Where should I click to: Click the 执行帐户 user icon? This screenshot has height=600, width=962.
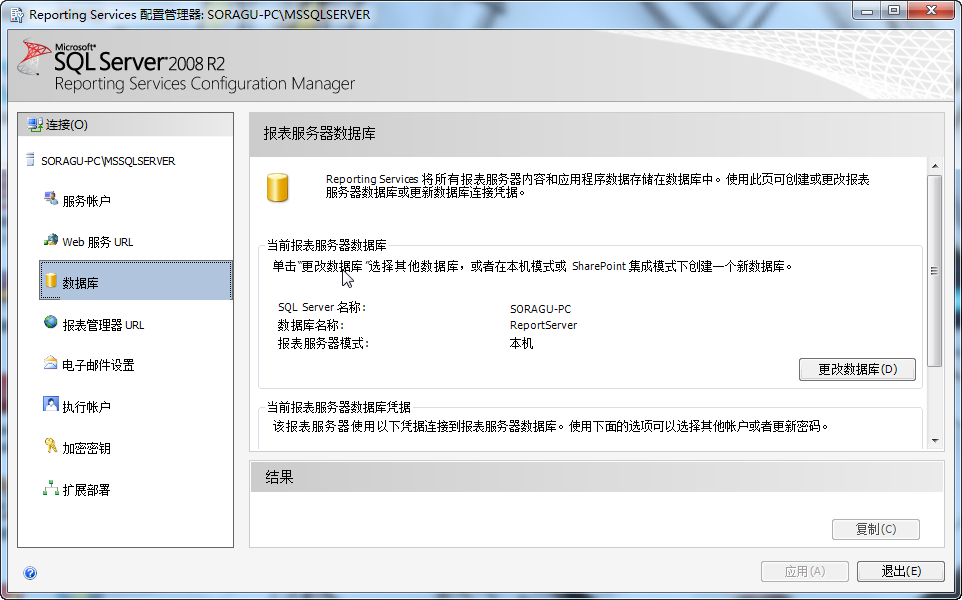point(51,404)
